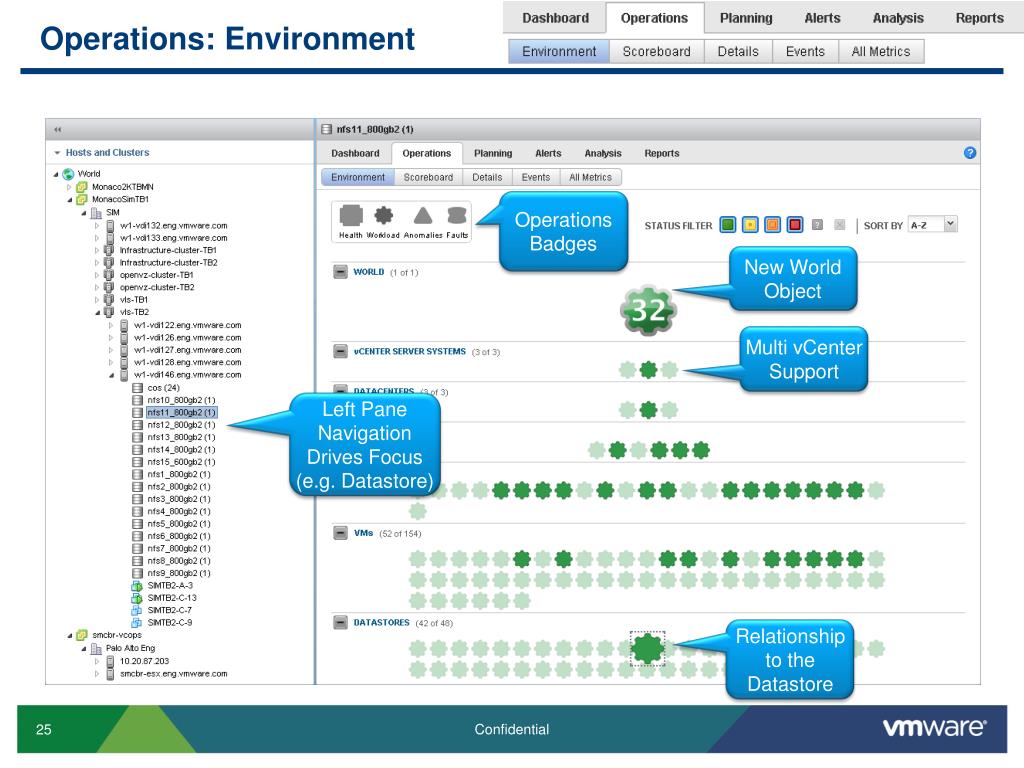The height and width of the screenshot is (768, 1024).
Task: Open help via the blue question mark icon
Action: (970, 153)
